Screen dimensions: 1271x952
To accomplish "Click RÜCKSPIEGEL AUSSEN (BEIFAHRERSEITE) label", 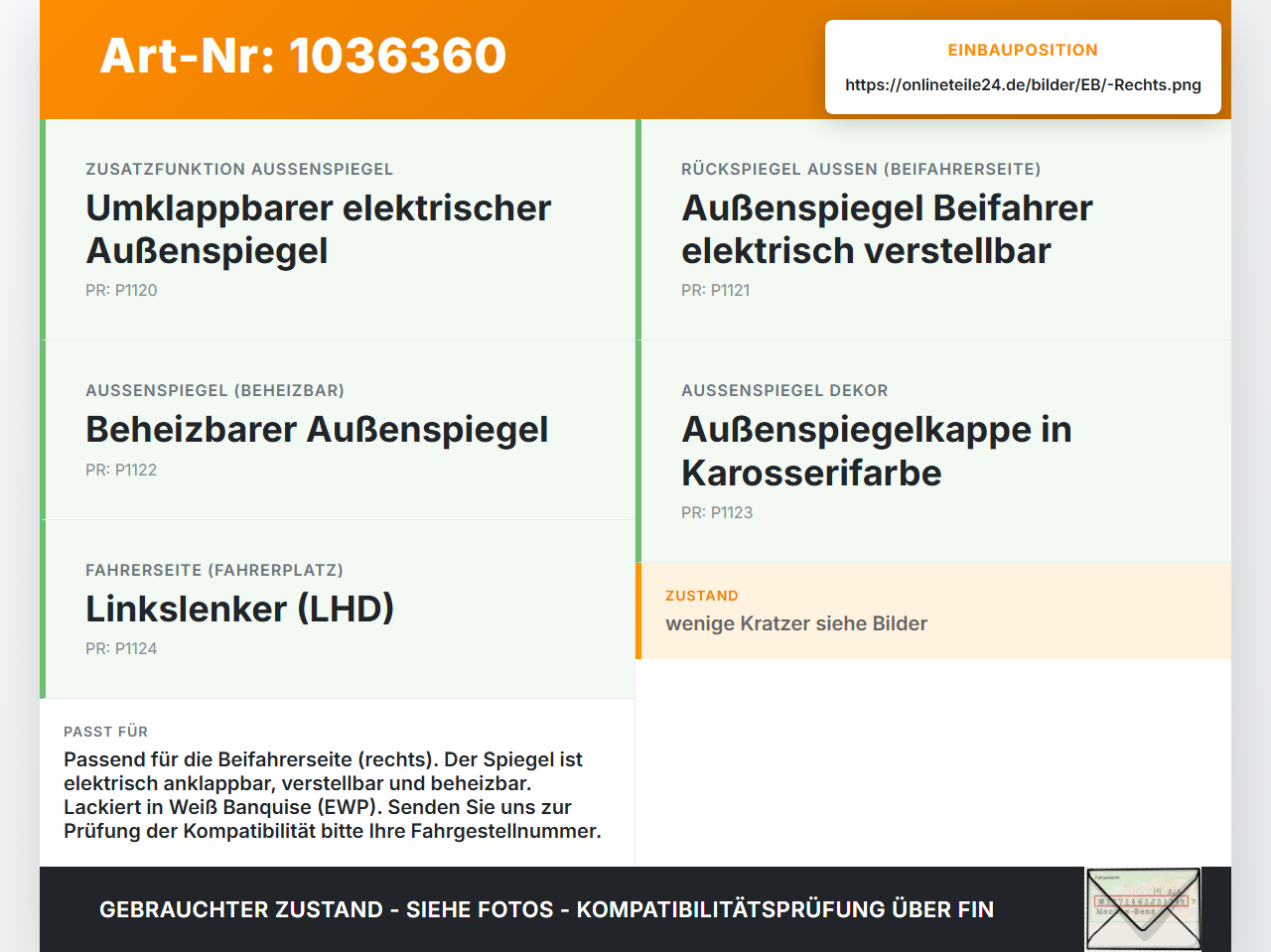I will (861, 169).
